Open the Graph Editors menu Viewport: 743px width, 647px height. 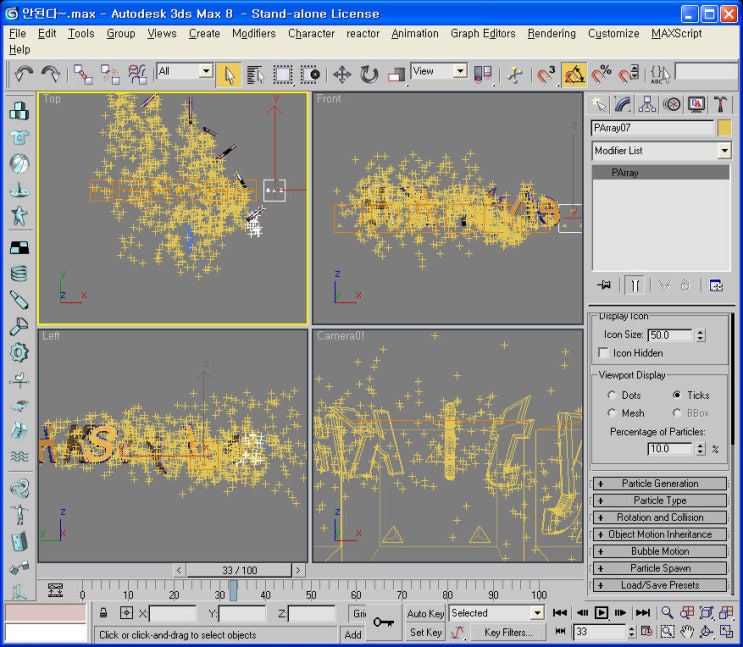tap(483, 33)
